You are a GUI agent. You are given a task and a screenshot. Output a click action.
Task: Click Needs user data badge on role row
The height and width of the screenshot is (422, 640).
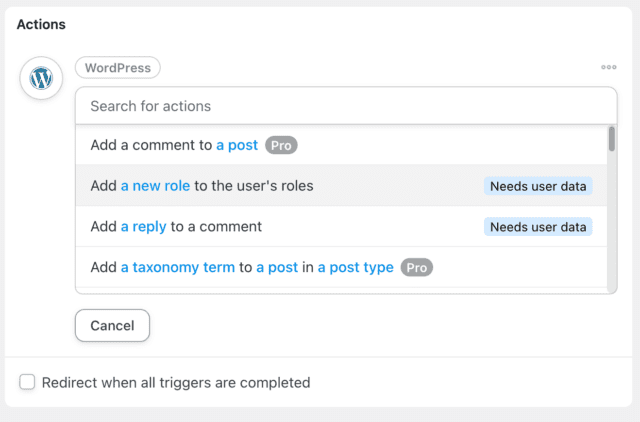tap(538, 186)
